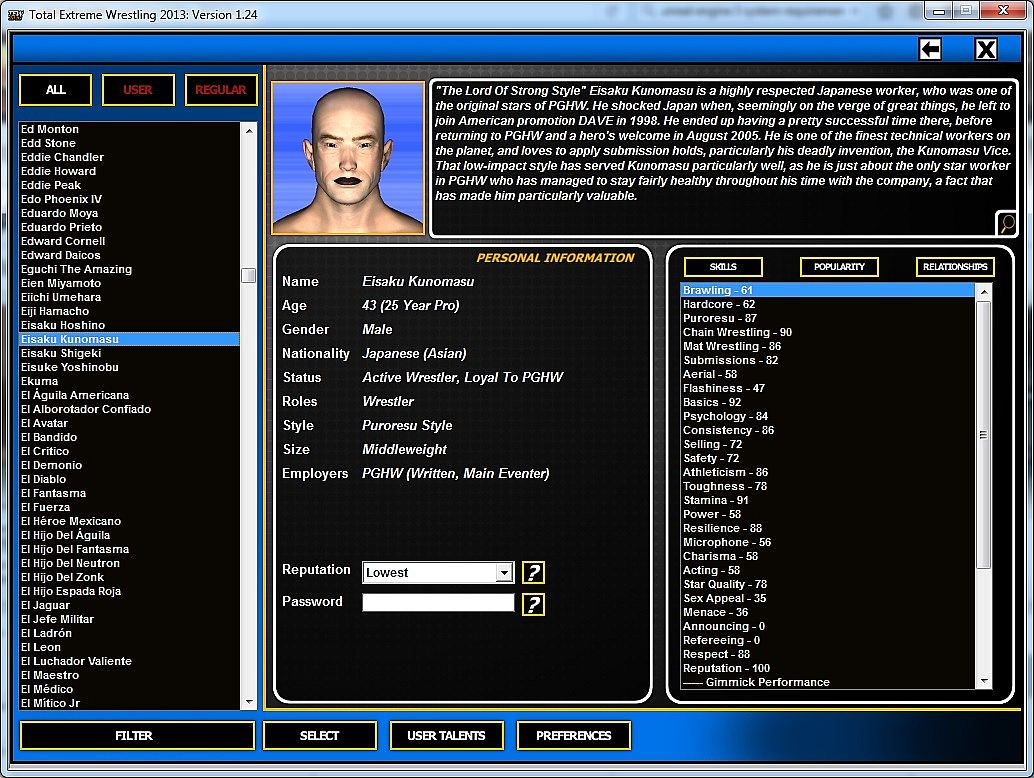Select Eddie Chandler in worker list
The height and width of the screenshot is (778, 1034).
point(129,157)
